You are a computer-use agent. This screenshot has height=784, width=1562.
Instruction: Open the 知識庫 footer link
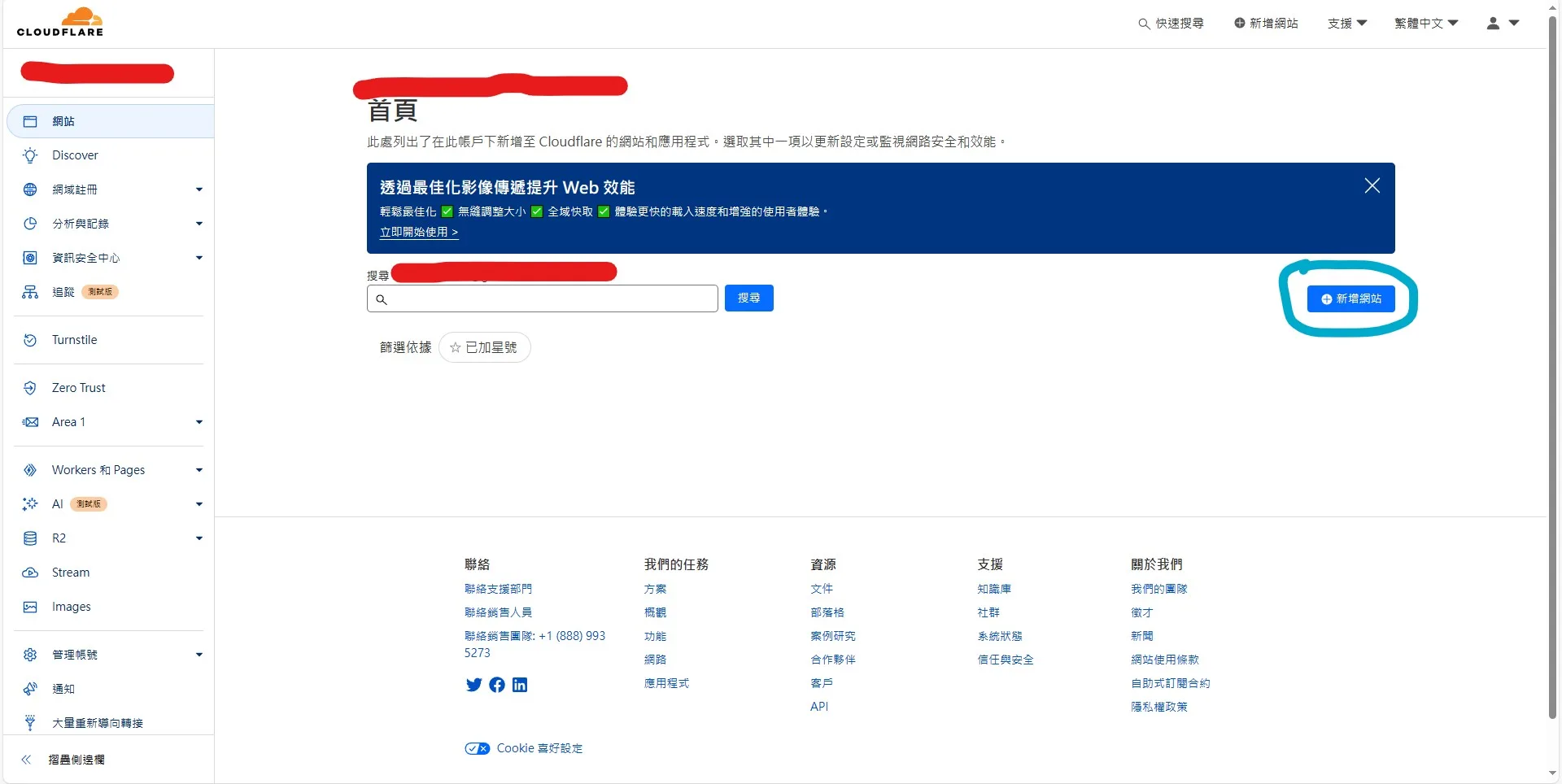pyautogui.click(x=994, y=589)
